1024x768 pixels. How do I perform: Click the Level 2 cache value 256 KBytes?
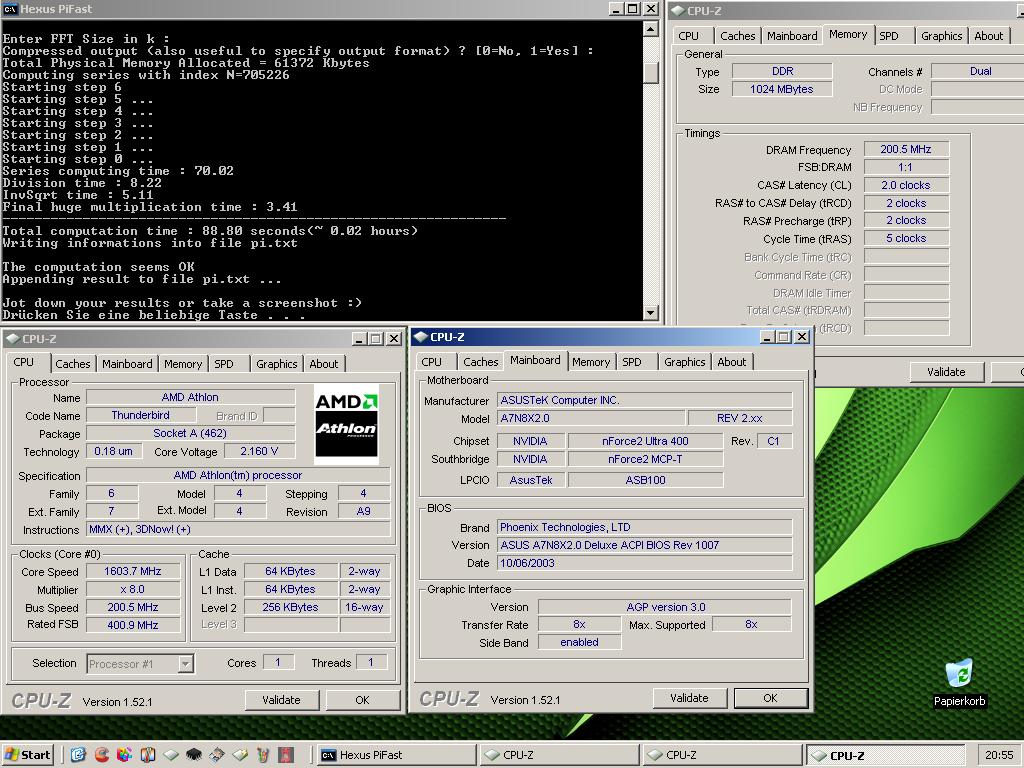(290, 607)
